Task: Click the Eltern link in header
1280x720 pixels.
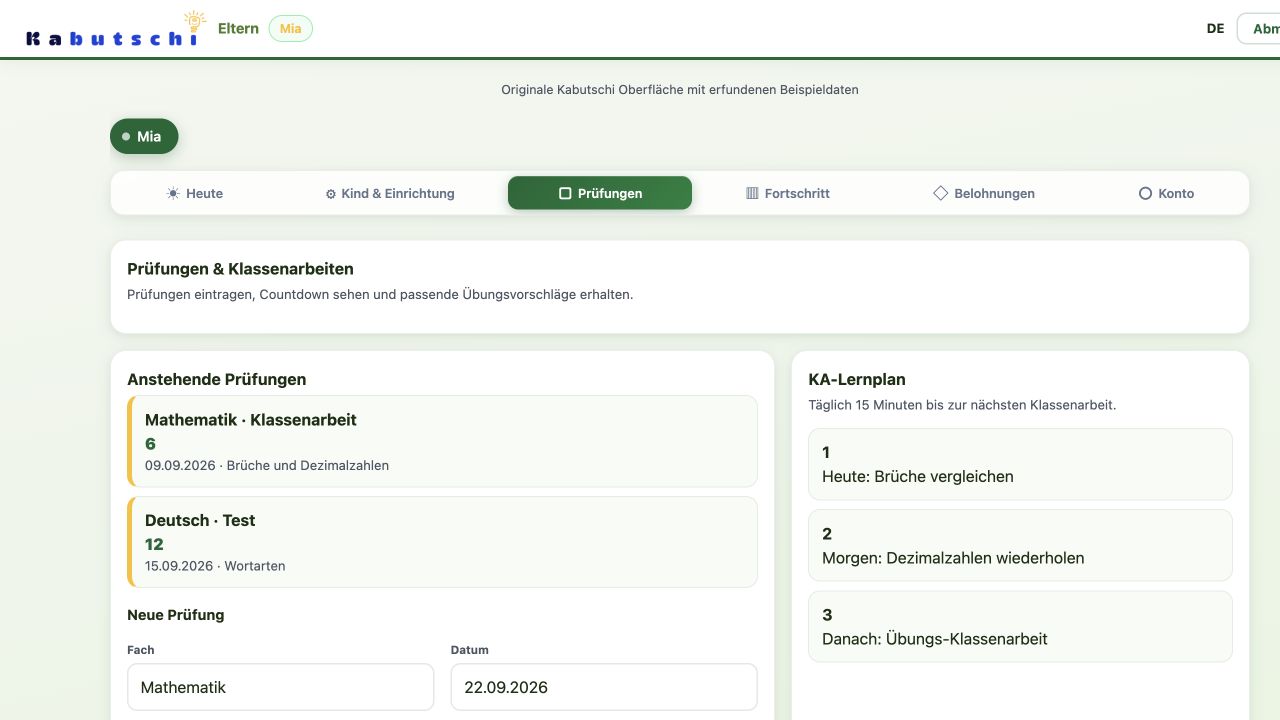Action: pyautogui.click(x=238, y=29)
